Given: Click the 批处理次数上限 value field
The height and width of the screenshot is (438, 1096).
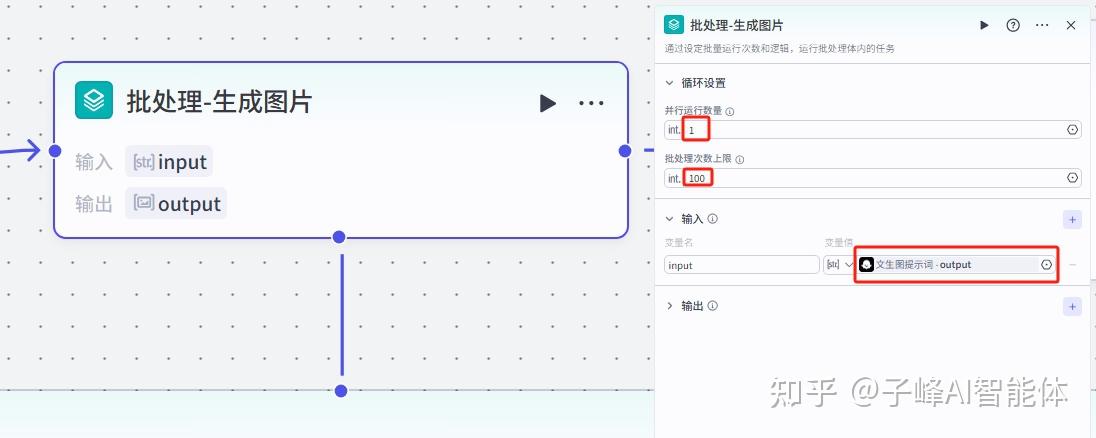Looking at the screenshot, I should click(870, 178).
